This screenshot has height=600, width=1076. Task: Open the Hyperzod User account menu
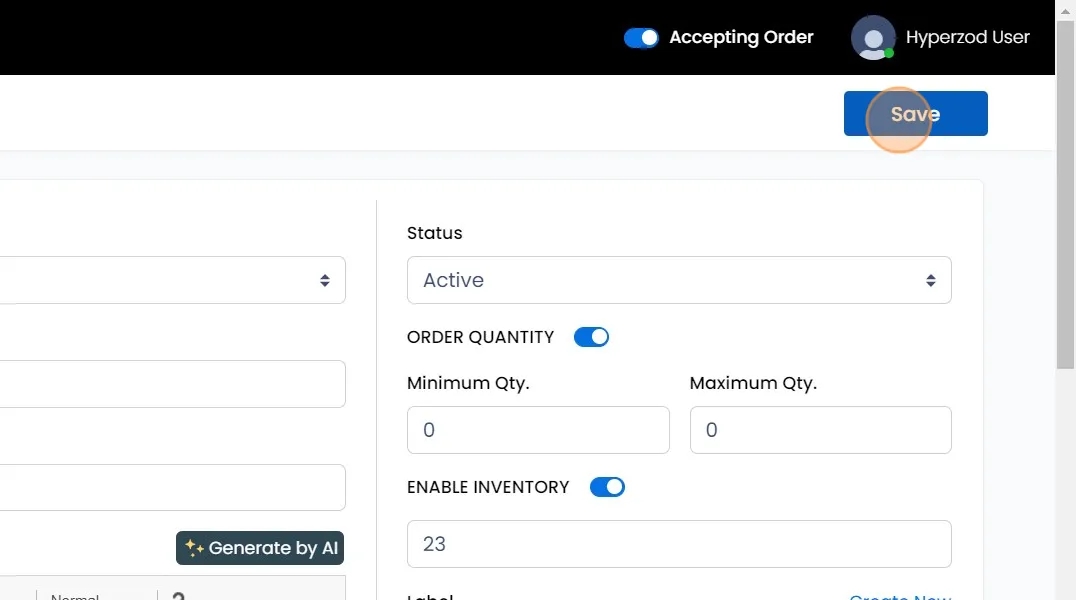967,38
